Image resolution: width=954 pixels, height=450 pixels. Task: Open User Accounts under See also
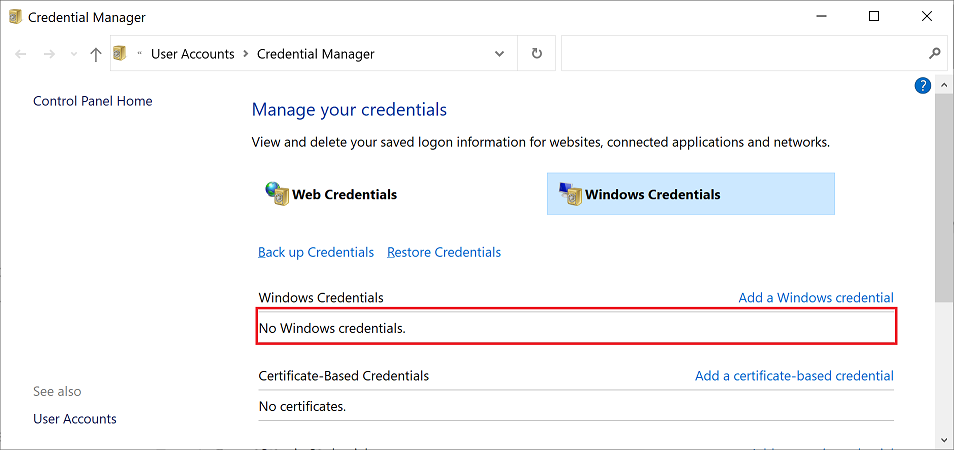click(x=75, y=419)
